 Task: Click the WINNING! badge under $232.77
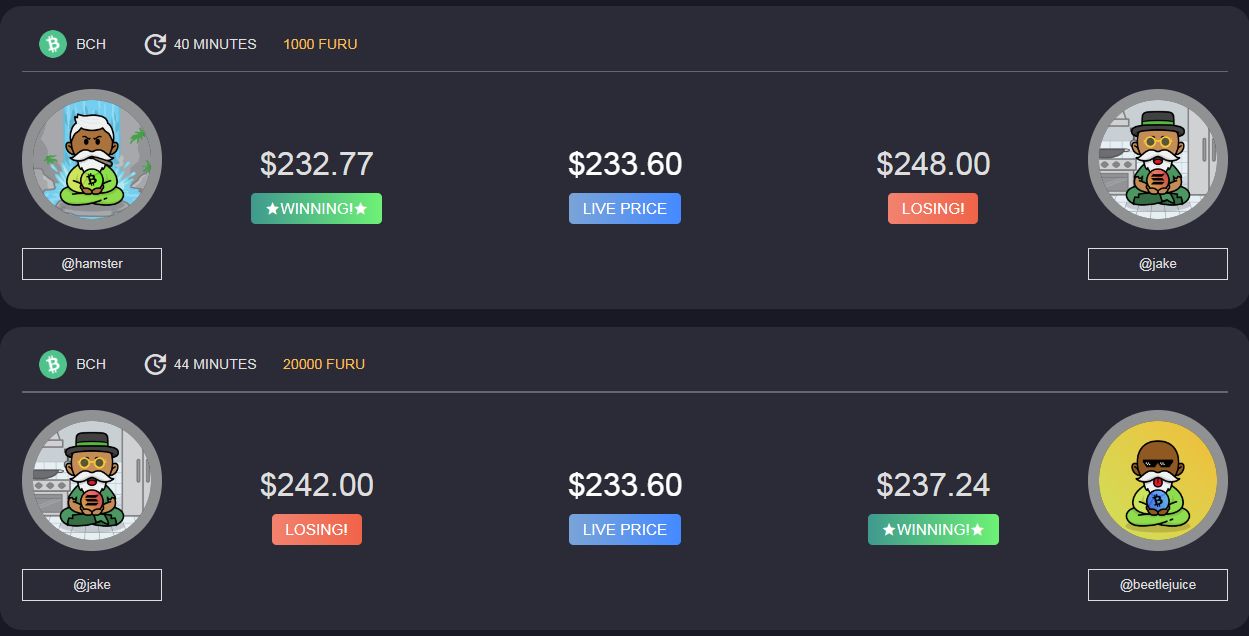(x=316, y=209)
